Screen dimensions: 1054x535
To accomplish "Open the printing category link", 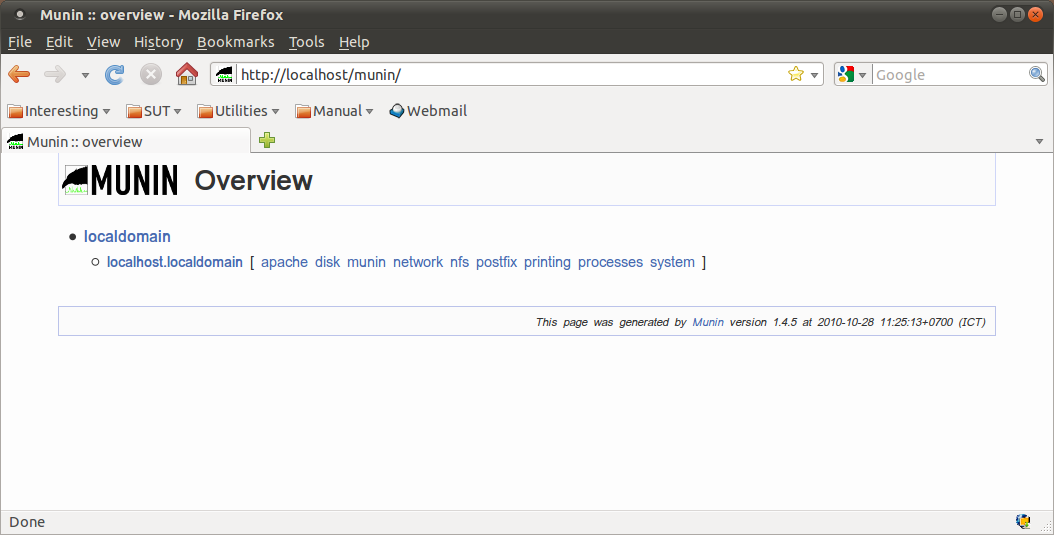I will coord(547,262).
